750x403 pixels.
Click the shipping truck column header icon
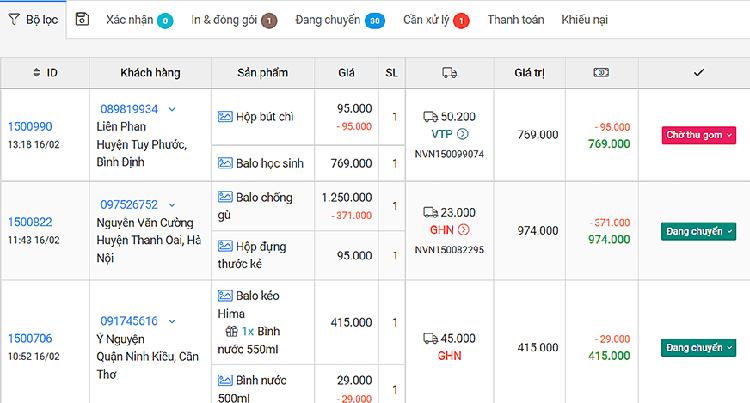[449, 72]
